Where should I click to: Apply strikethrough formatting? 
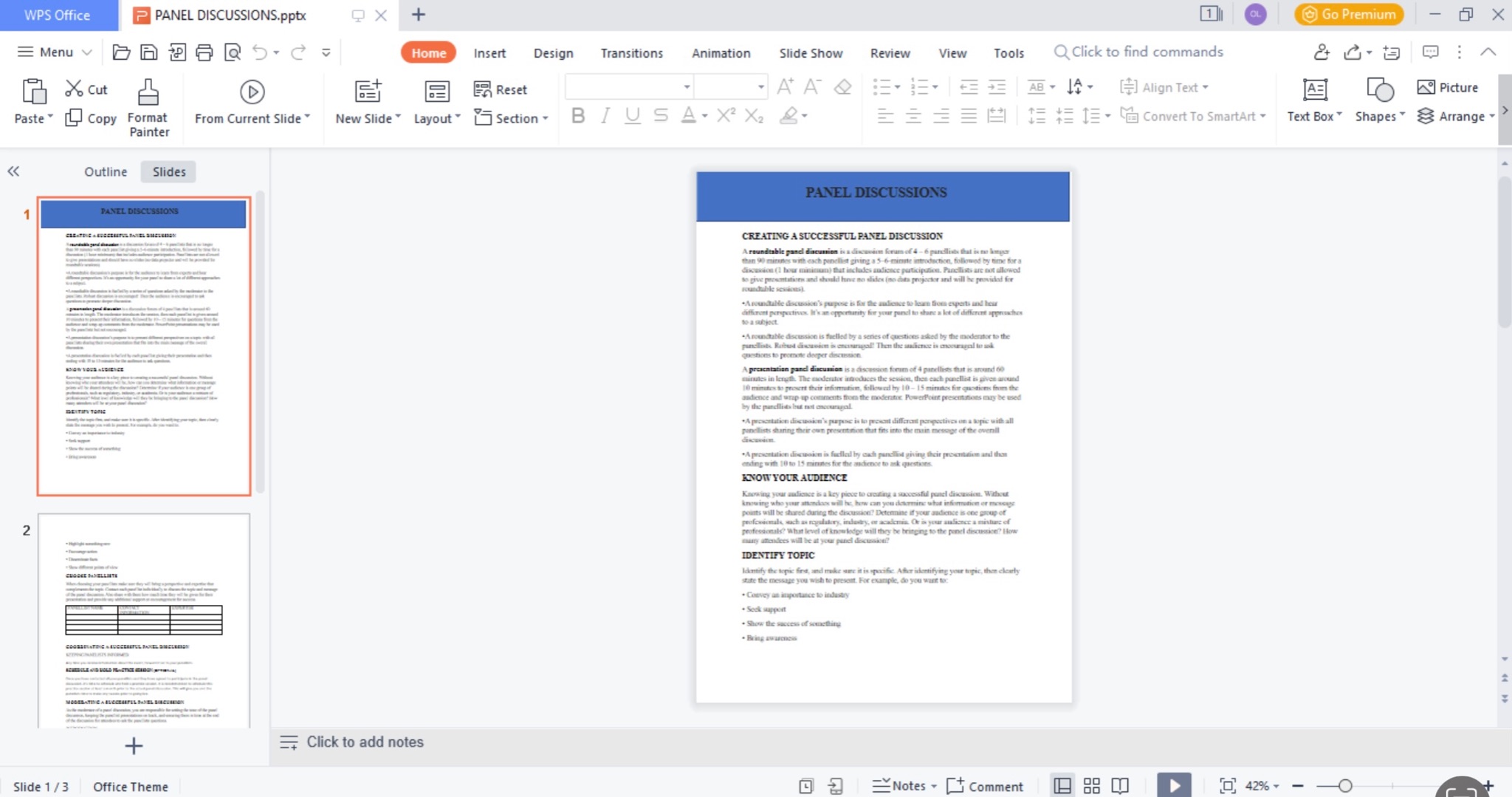(659, 115)
